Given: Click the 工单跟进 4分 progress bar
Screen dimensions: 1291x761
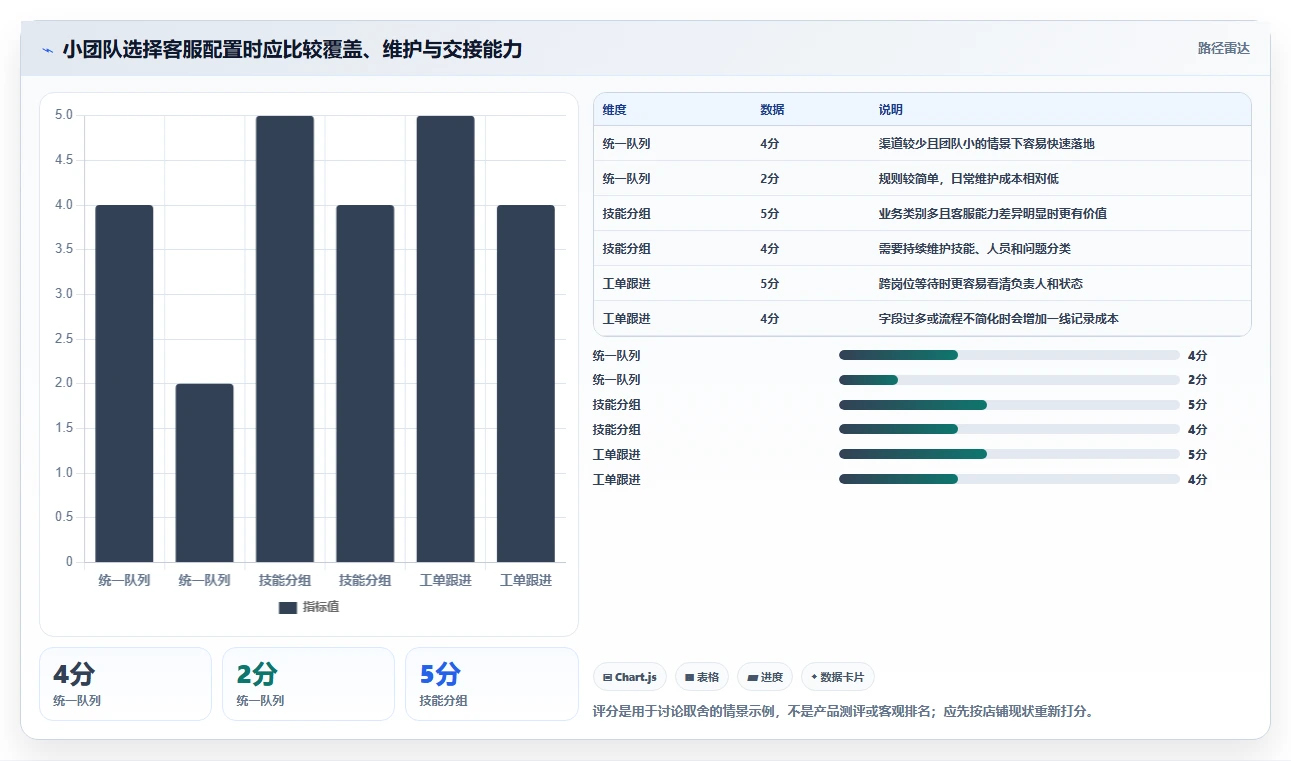Looking at the screenshot, I should pos(1010,479).
